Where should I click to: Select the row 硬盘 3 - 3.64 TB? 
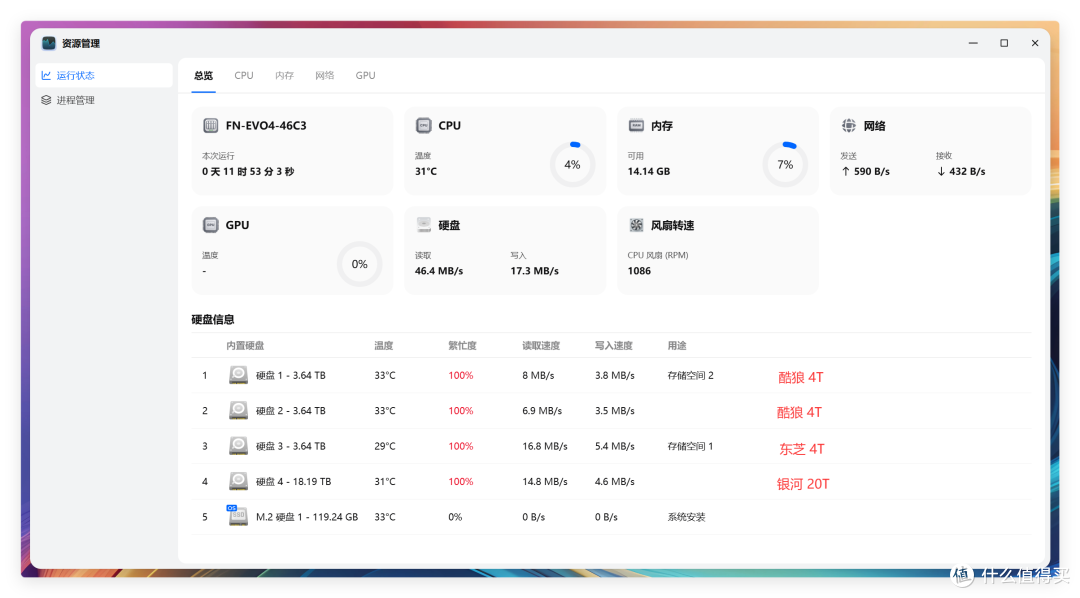(x=611, y=446)
